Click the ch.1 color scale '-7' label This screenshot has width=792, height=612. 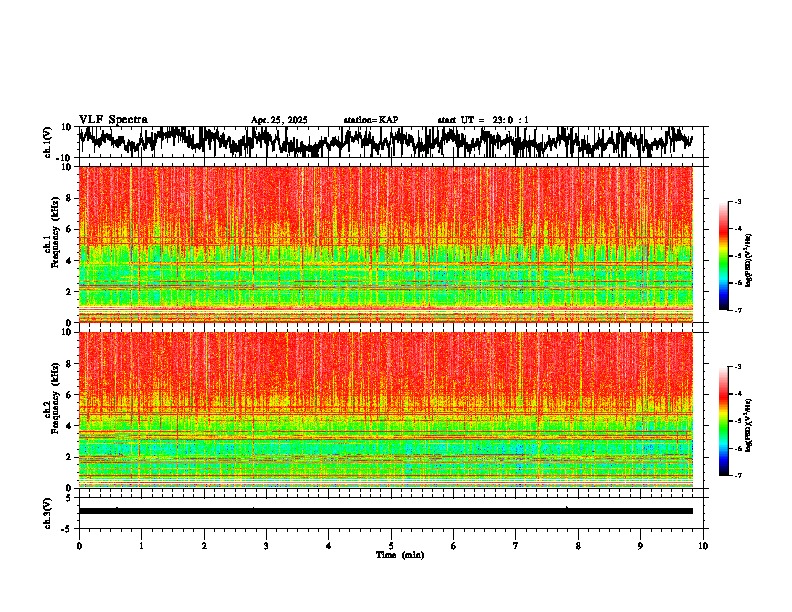click(738, 310)
